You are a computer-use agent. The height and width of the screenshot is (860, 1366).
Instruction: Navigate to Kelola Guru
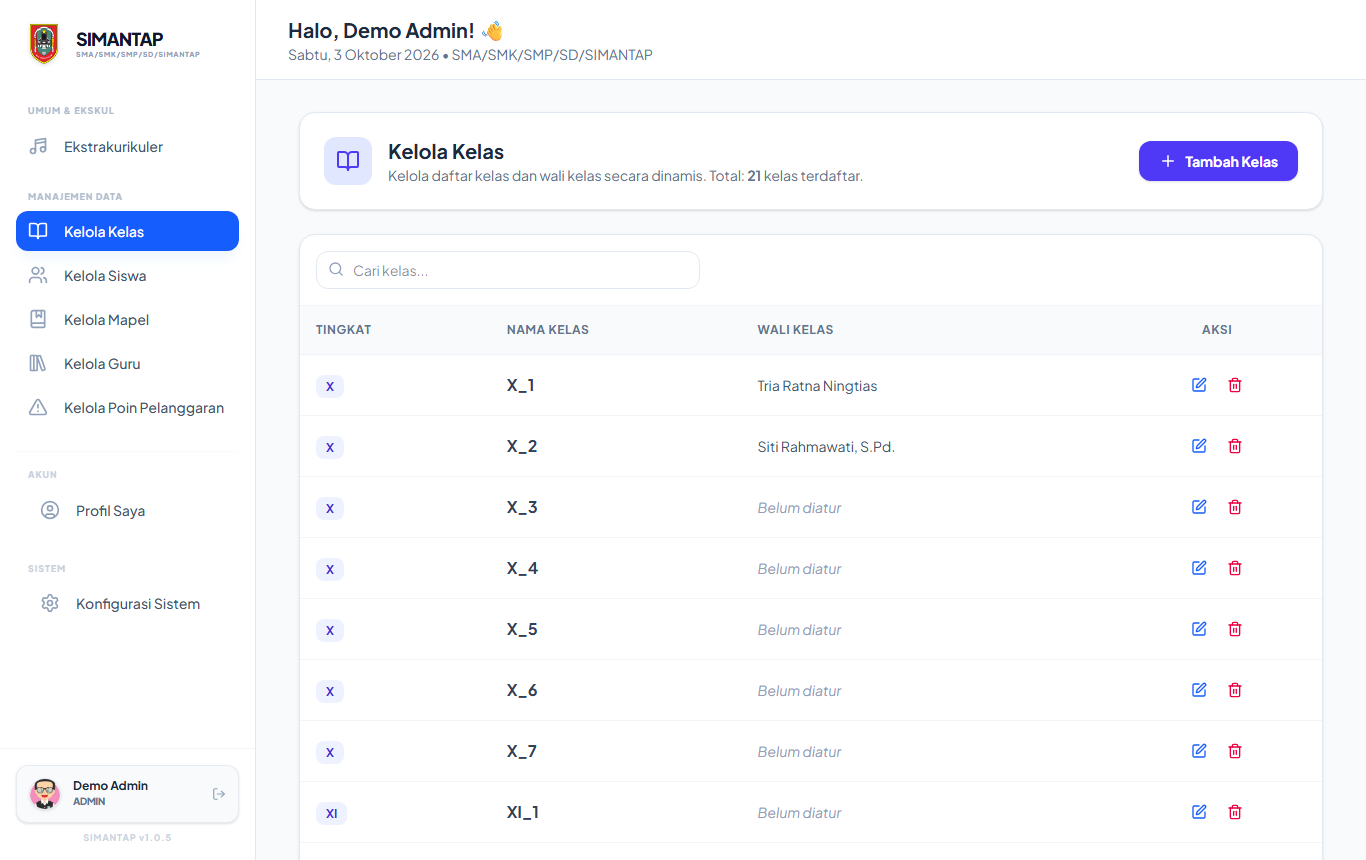coord(127,363)
